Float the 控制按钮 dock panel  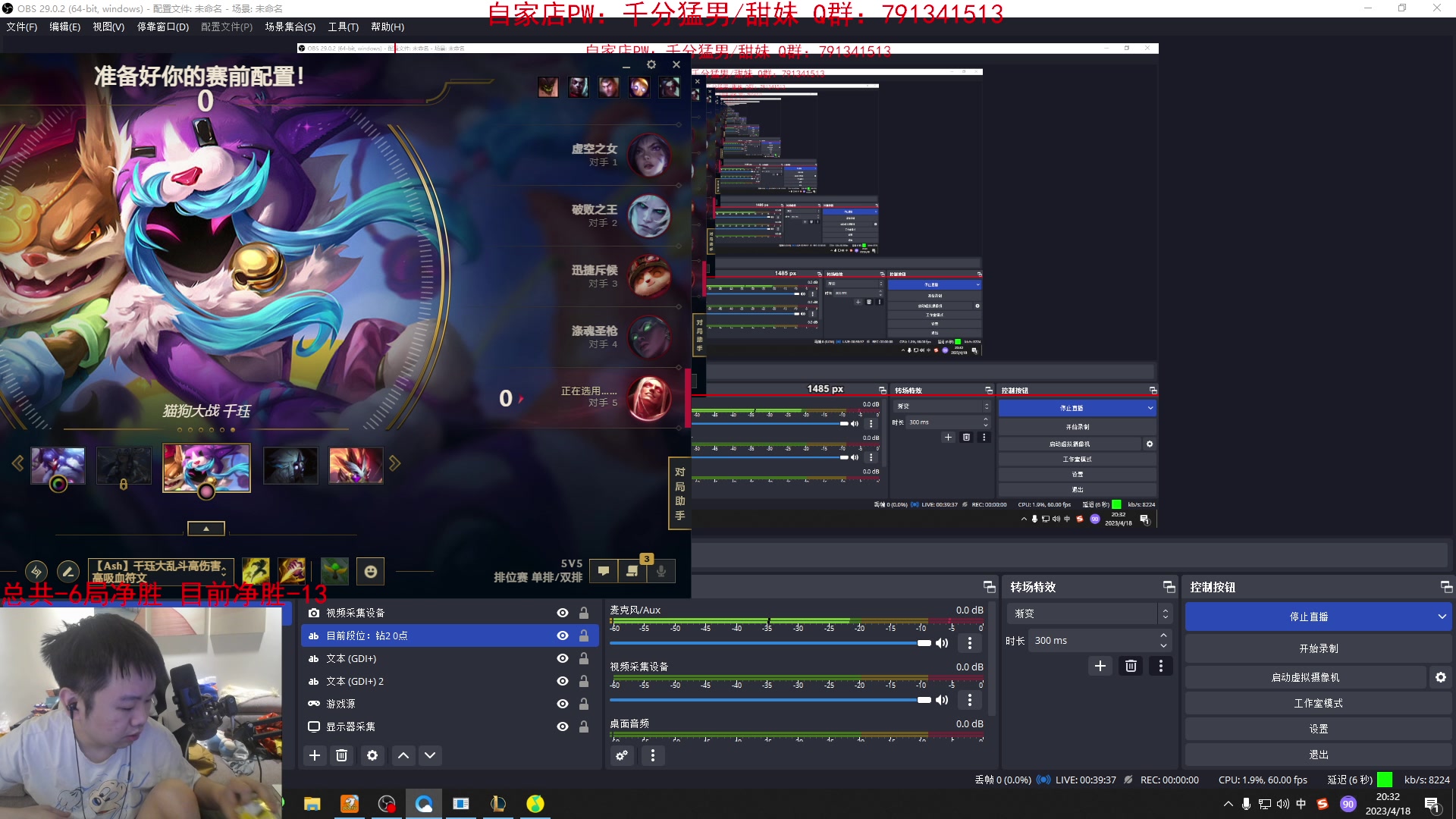[x=1446, y=587]
